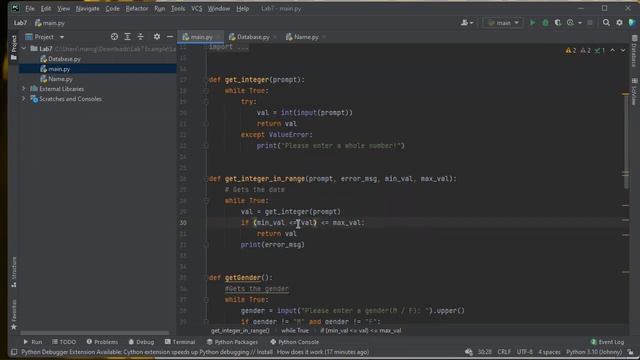Open the Edit menu
This screenshot has height=360, width=640.
(x=46, y=8)
